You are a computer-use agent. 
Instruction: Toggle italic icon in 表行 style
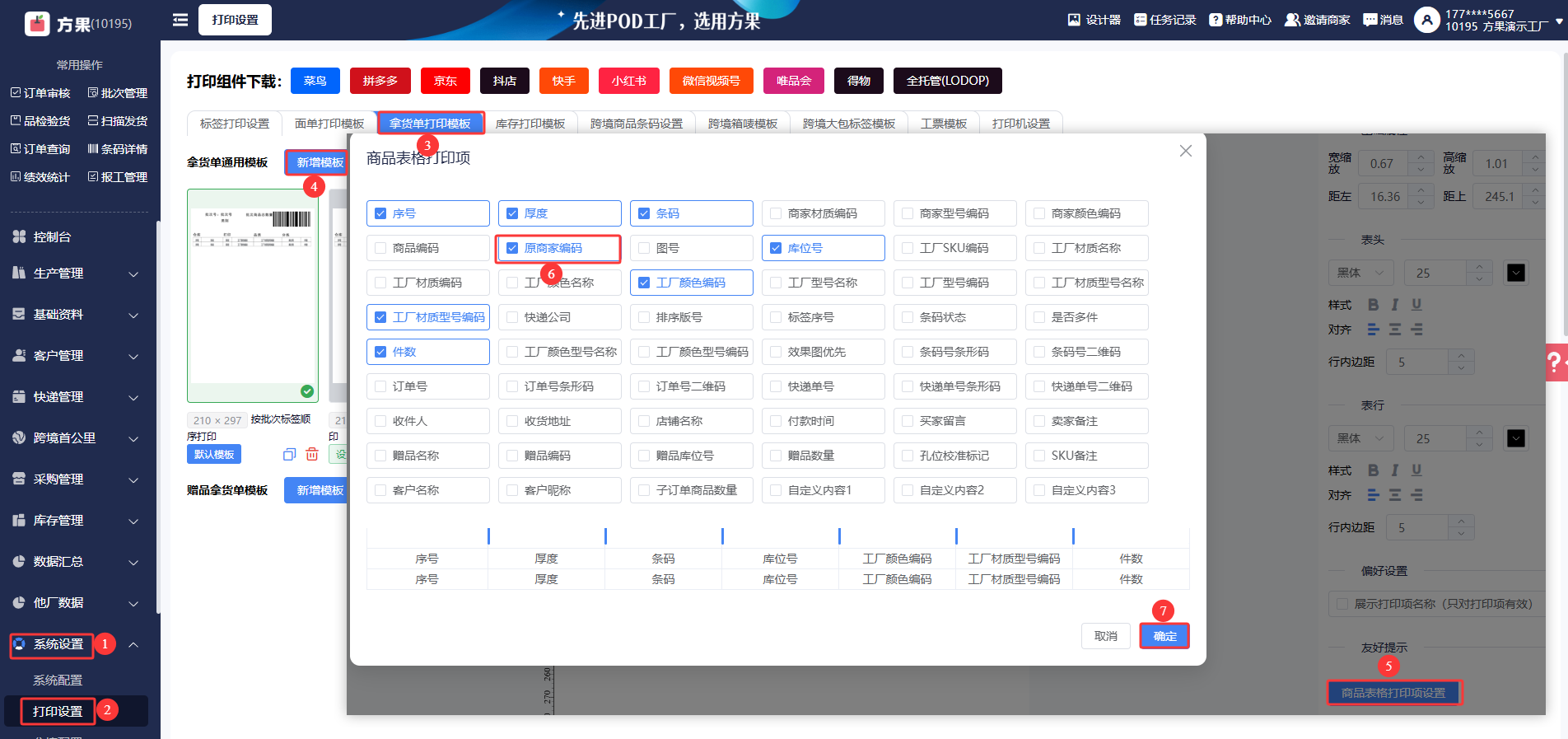click(1394, 470)
